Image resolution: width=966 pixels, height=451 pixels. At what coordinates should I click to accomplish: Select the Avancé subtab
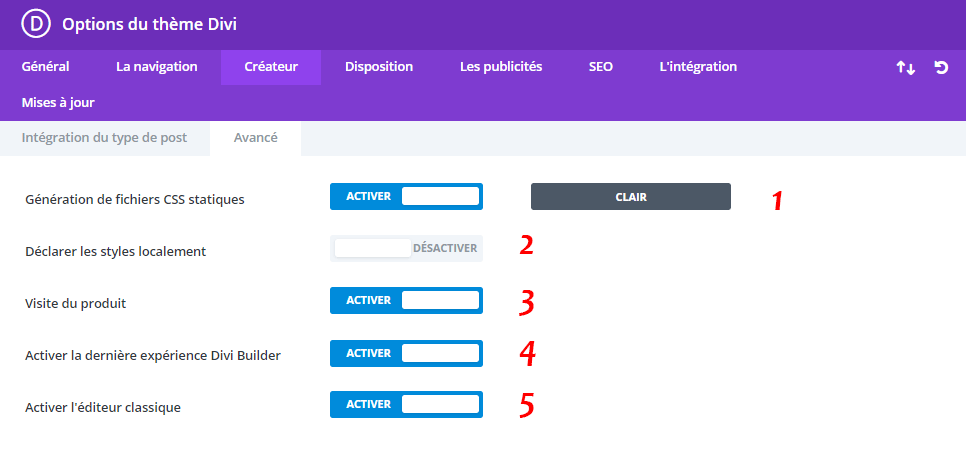[256, 138]
